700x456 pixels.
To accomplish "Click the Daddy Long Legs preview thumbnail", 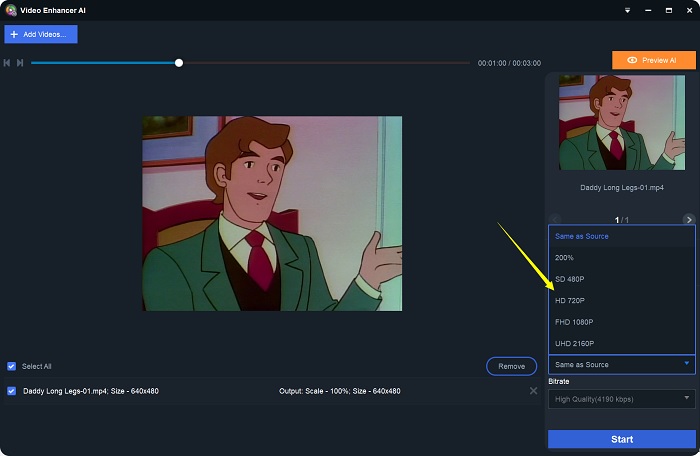I will [x=621, y=122].
